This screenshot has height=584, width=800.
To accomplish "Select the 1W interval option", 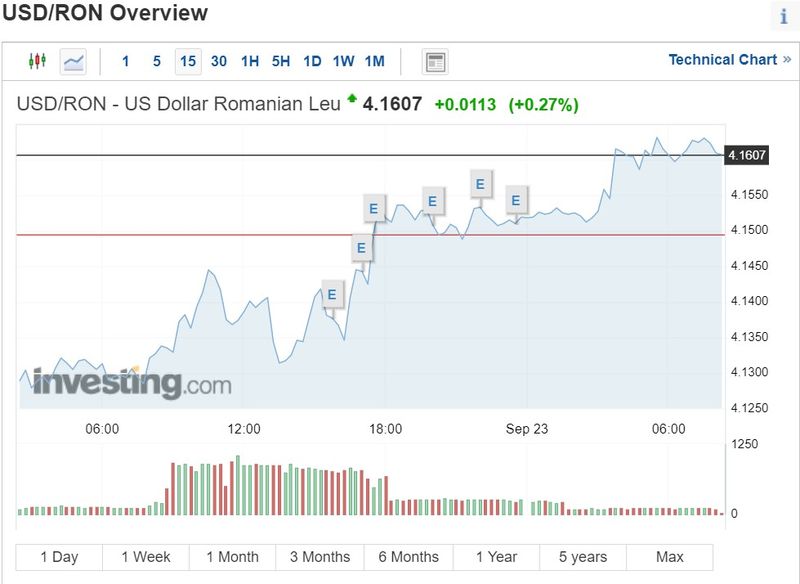I will point(343,62).
